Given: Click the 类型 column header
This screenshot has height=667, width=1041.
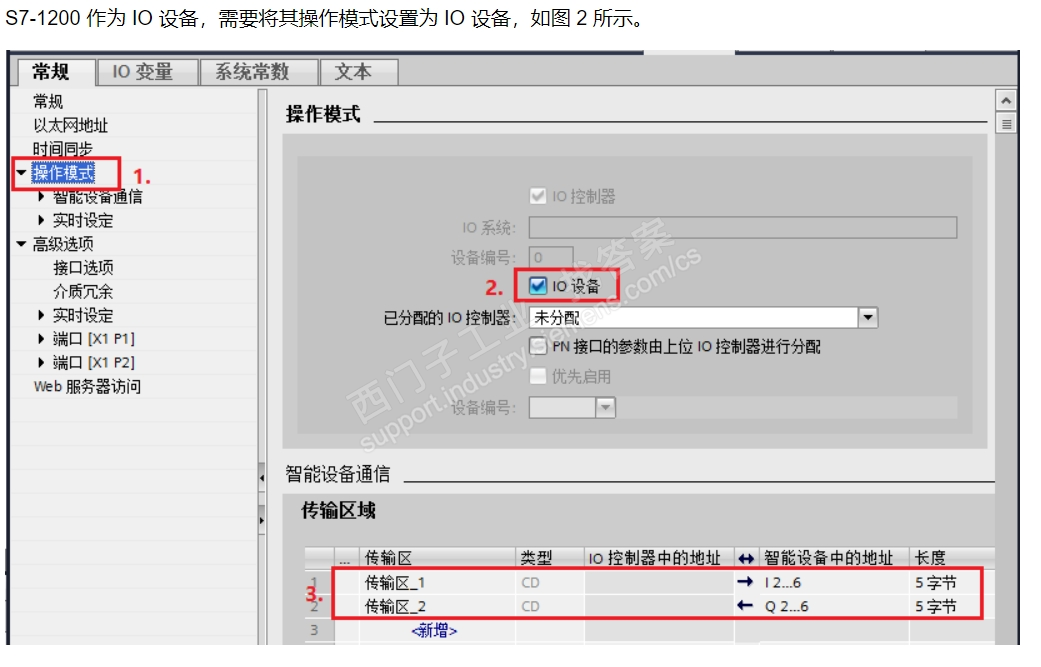Looking at the screenshot, I should coord(550,558).
